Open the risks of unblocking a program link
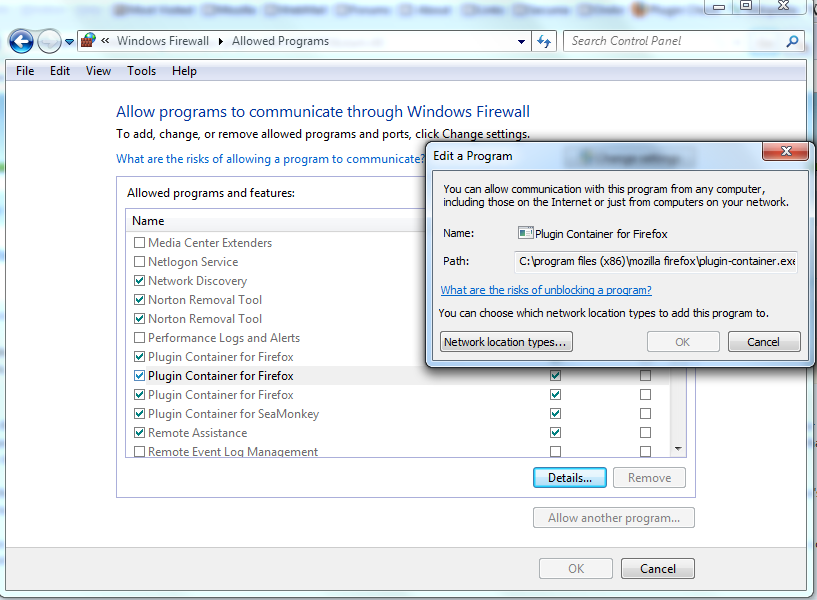Screen dimensions: 817x600 tap(546, 290)
